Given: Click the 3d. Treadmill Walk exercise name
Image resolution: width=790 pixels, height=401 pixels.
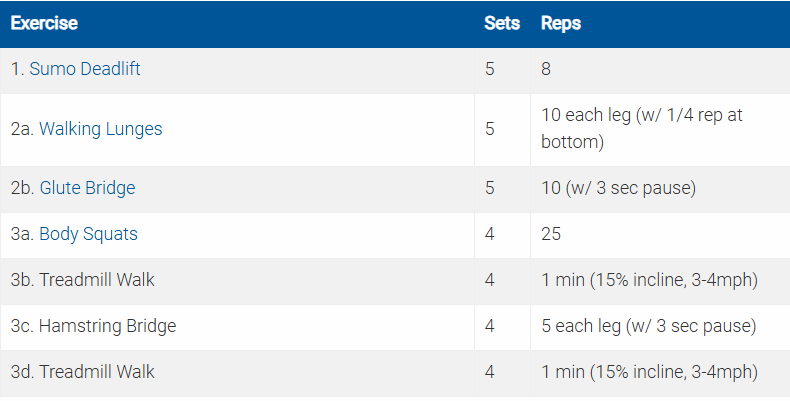Looking at the screenshot, I should click(x=83, y=372).
